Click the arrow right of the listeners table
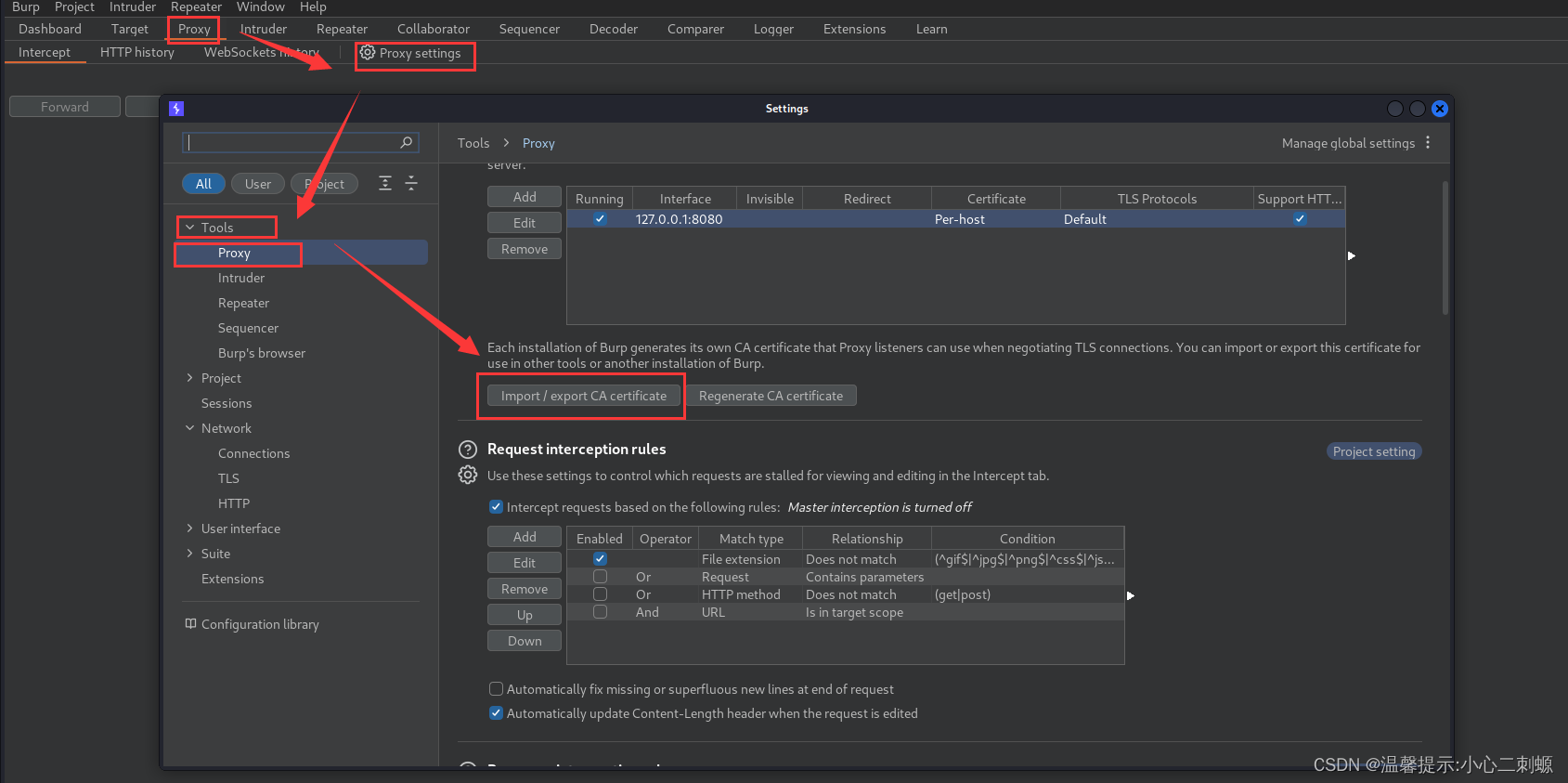This screenshot has height=783, width=1568. coord(1352,255)
